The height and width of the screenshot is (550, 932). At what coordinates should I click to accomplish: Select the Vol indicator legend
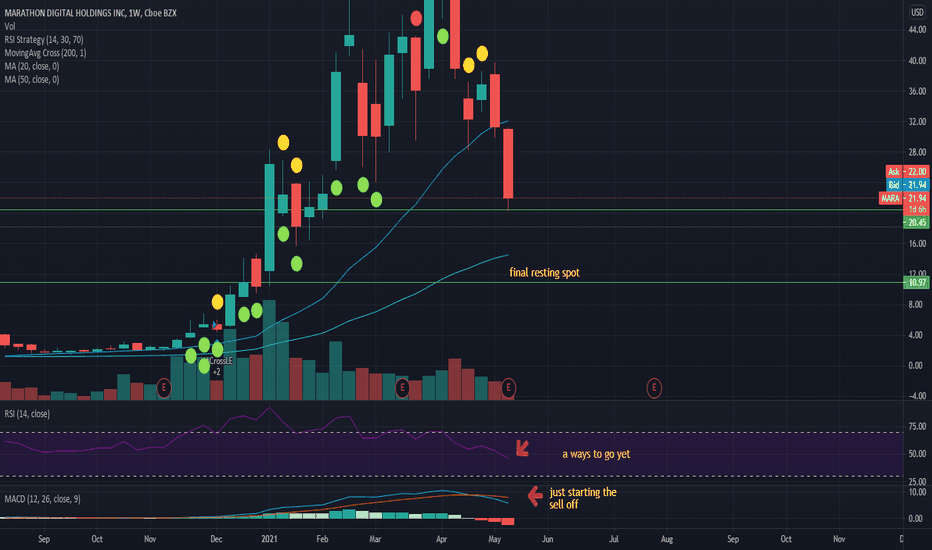(10, 26)
